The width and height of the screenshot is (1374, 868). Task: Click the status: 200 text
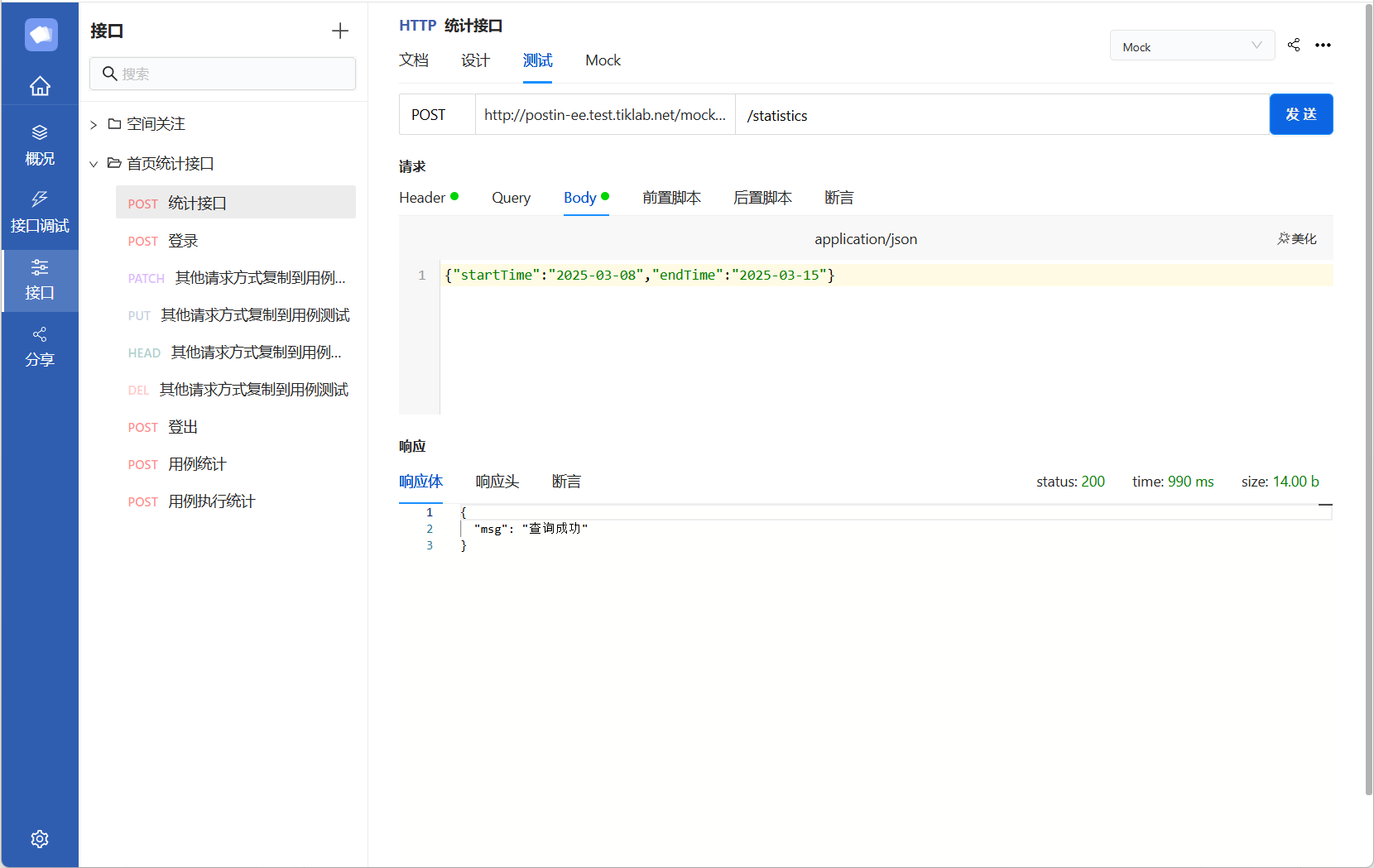1070,482
